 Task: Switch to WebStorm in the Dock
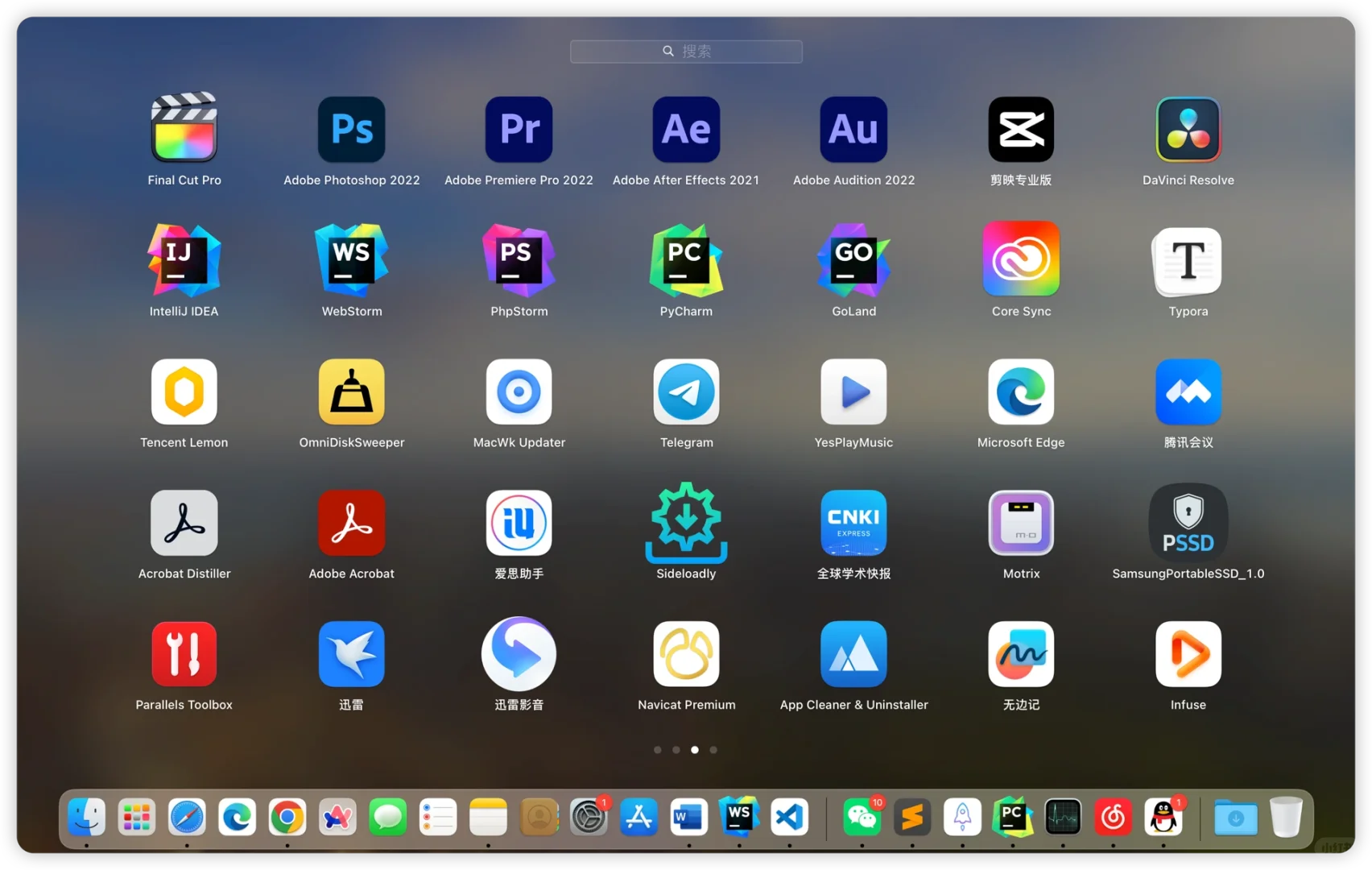tap(739, 818)
